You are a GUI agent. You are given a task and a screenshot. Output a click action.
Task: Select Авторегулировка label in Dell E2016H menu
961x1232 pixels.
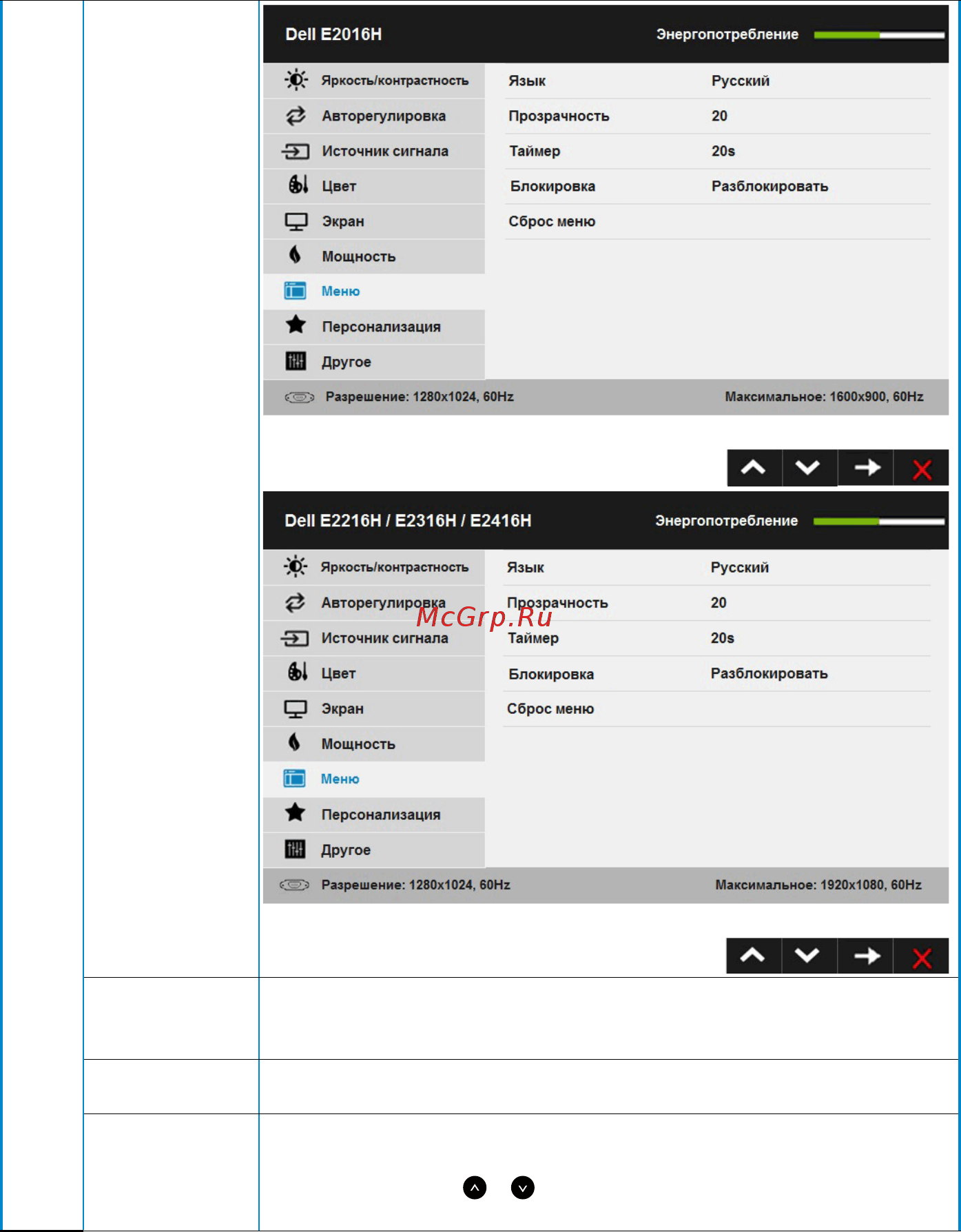point(384,116)
